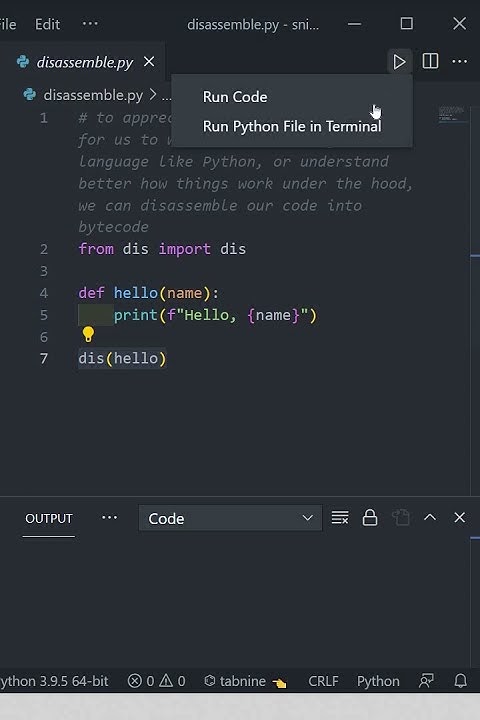Toggle the output scroll lock icon

coord(370,518)
